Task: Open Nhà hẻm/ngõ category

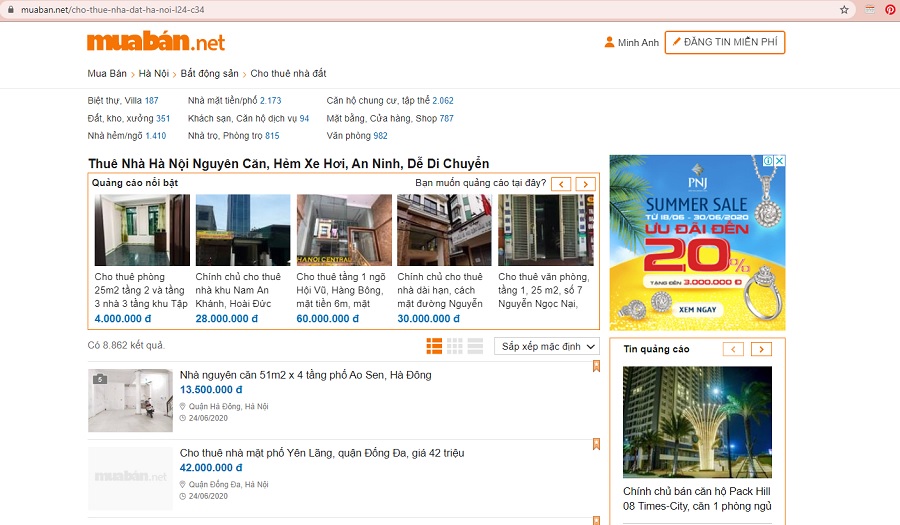Action: pos(127,135)
